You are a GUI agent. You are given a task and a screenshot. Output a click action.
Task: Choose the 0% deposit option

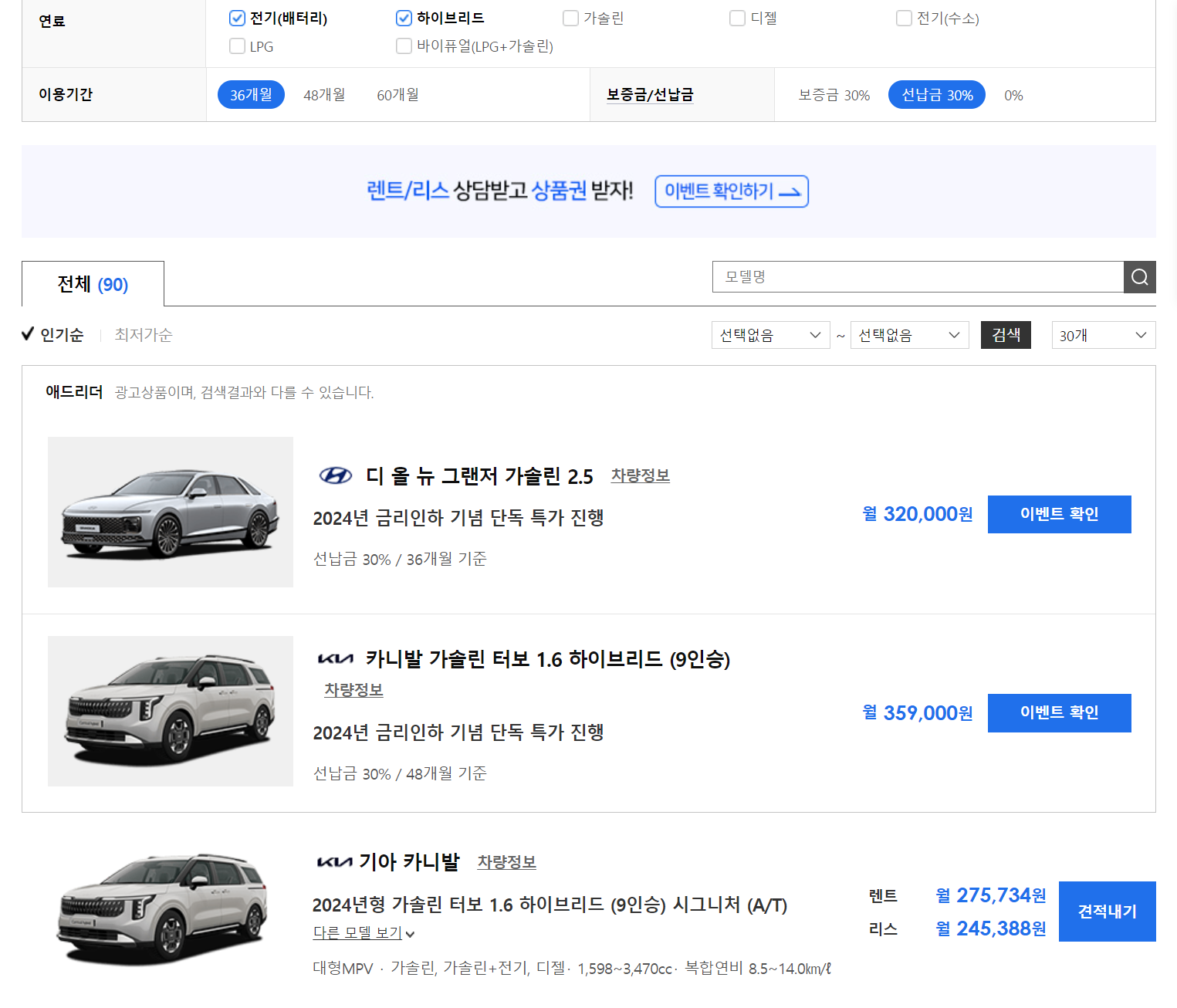coord(1013,95)
